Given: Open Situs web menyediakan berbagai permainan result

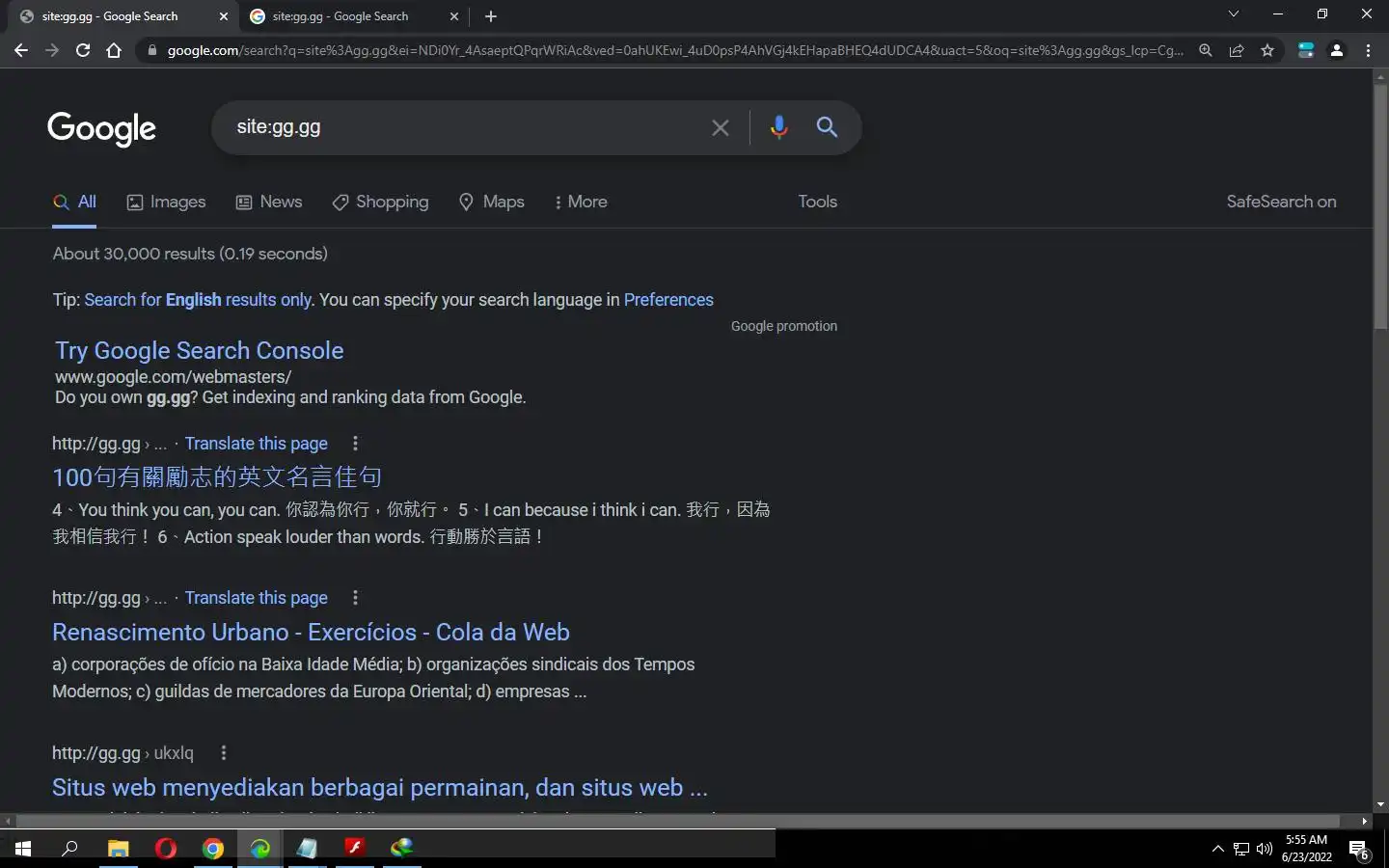Looking at the screenshot, I should pos(380,788).
